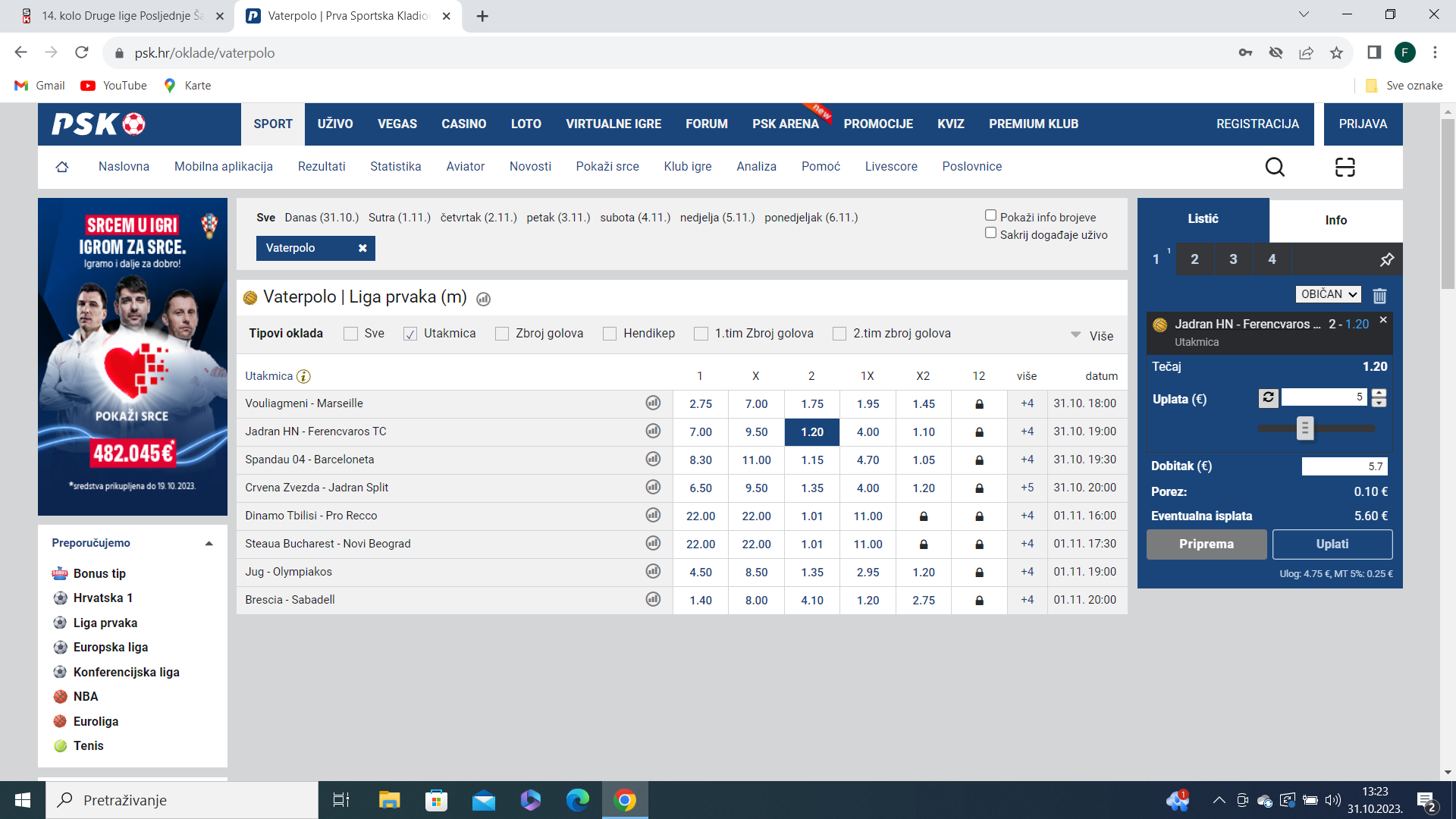Click the Dobitak amount field
This screenshot has width=1456, height=819.
pos(1345,466)
